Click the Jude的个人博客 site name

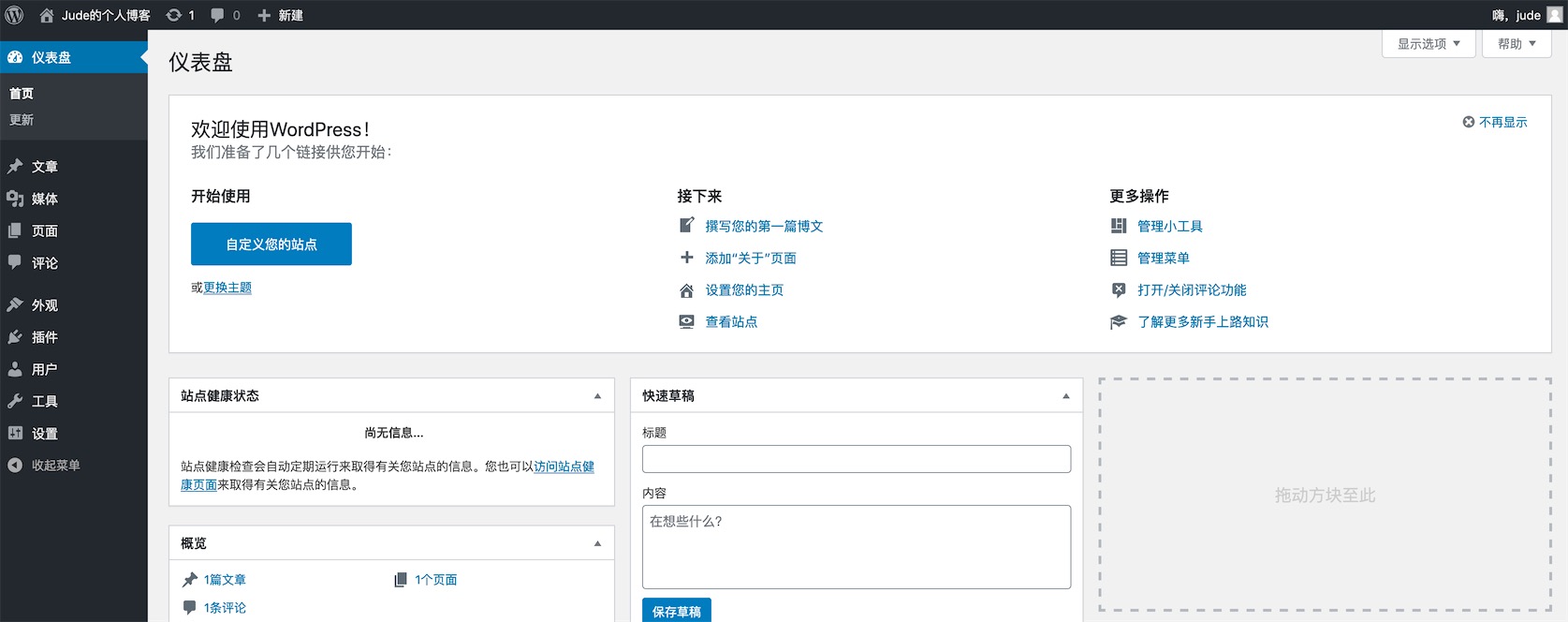pos(106,15)
